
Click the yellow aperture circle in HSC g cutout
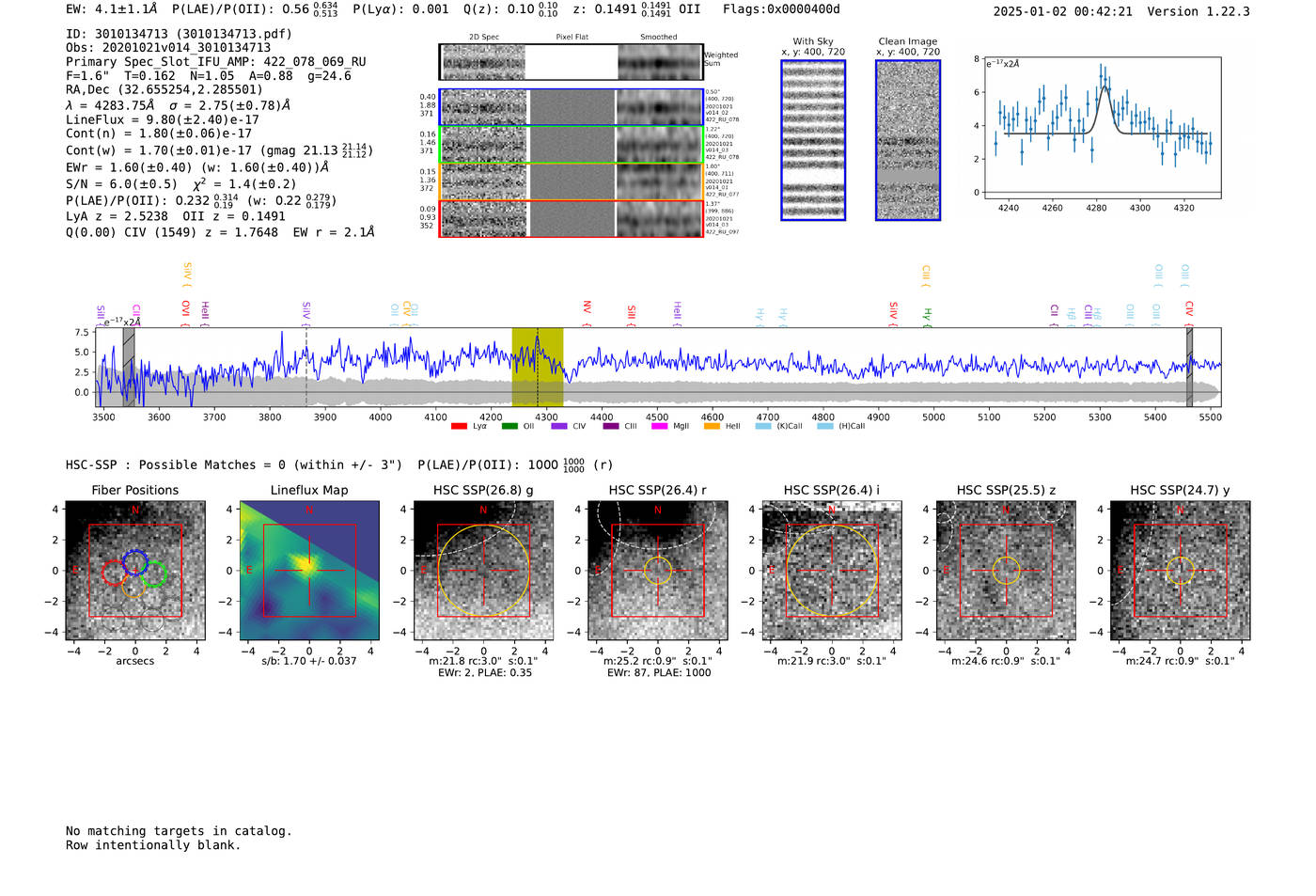pyautogui.click(x=484, y=570)
